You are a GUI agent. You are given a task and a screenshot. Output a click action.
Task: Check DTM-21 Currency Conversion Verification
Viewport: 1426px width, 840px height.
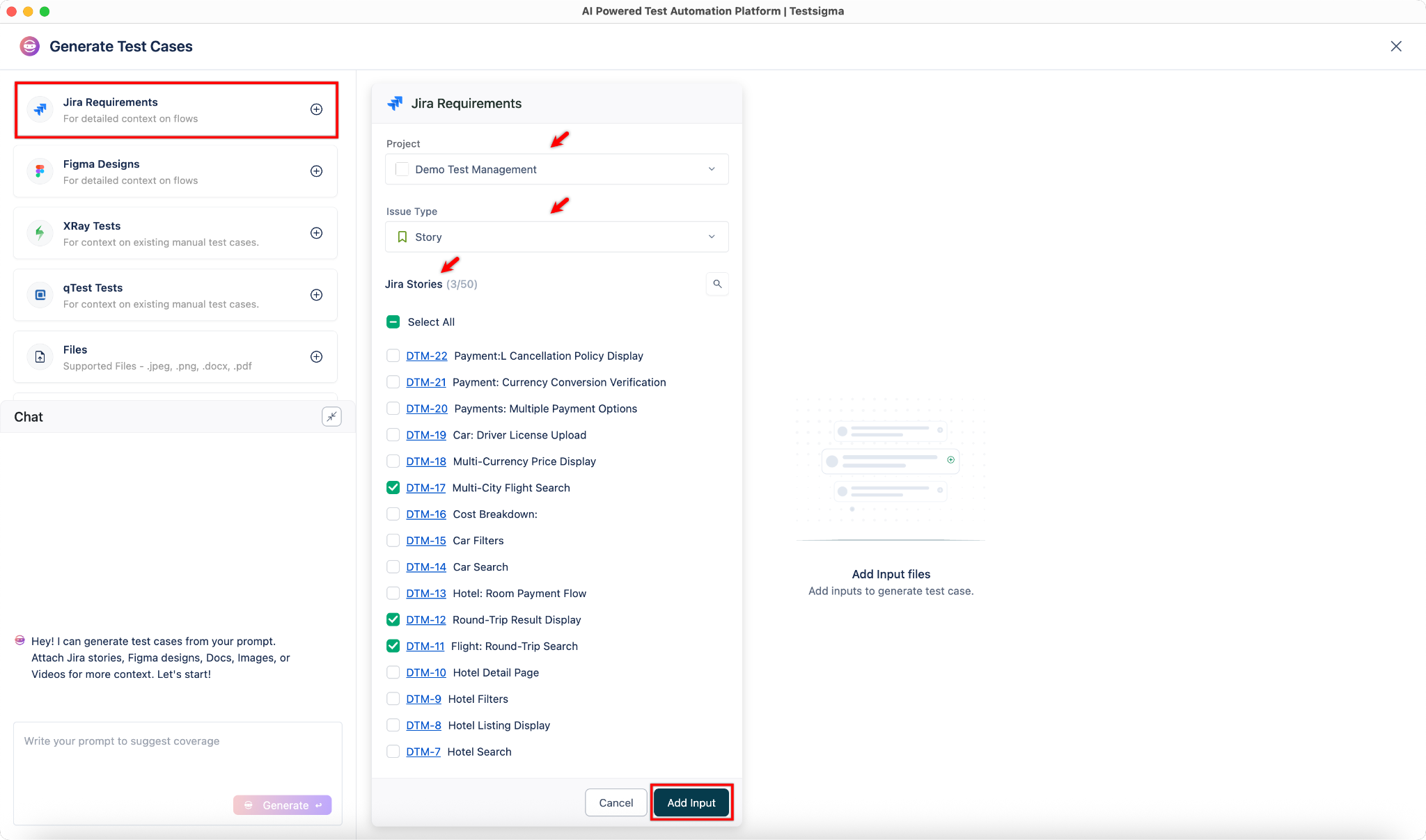[x=393, y=382]
